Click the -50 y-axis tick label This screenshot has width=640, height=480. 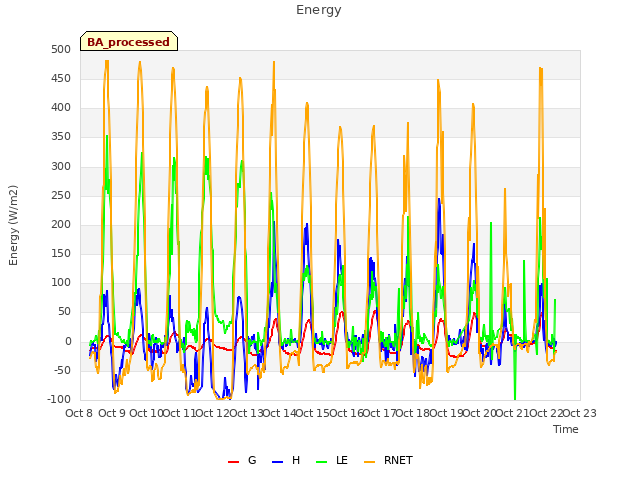62,370
